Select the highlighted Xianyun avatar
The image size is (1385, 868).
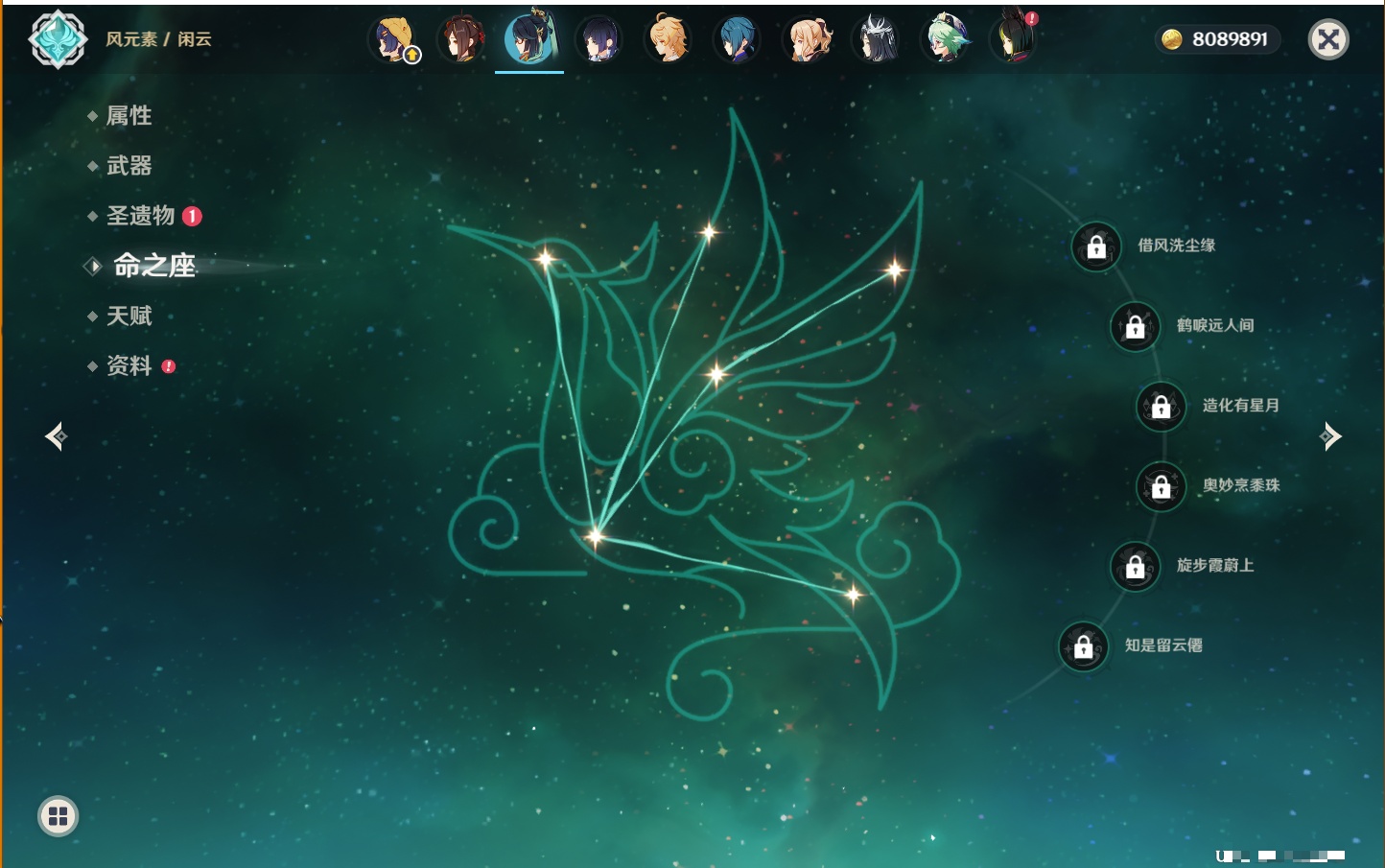pos(529,38)
